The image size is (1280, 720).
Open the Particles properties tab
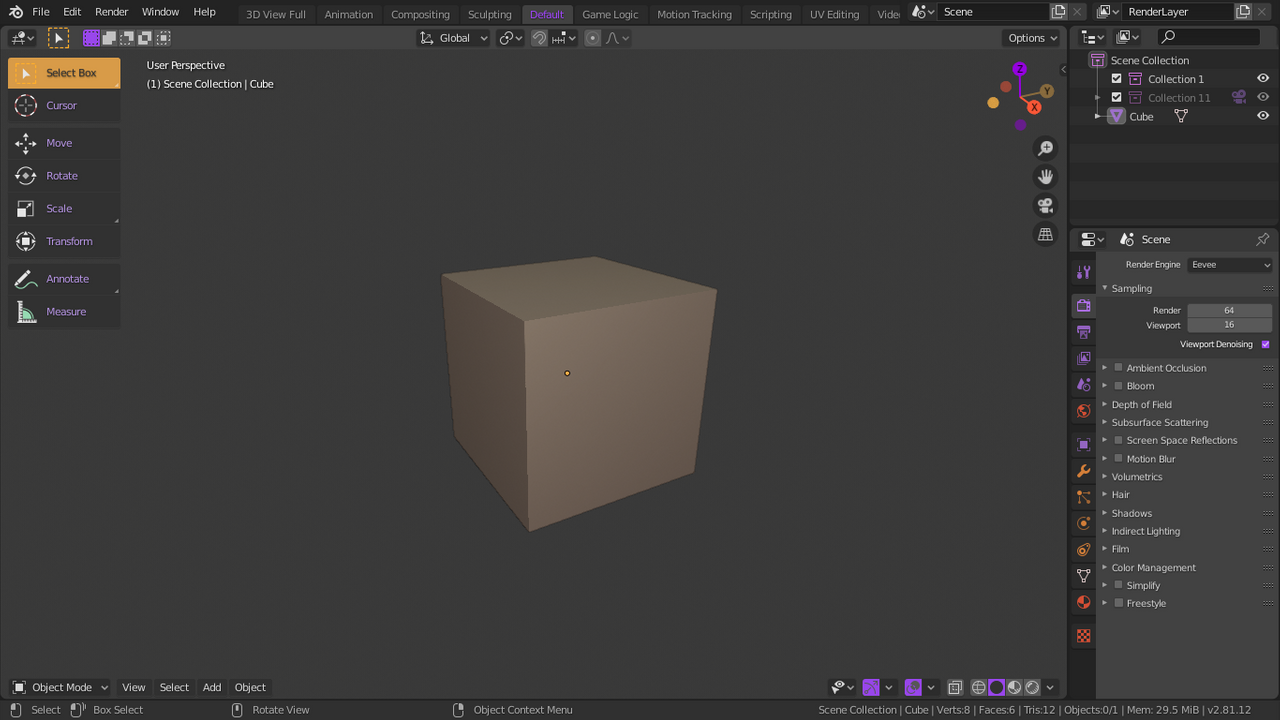pyautogui.click(x=1083, y=497)
